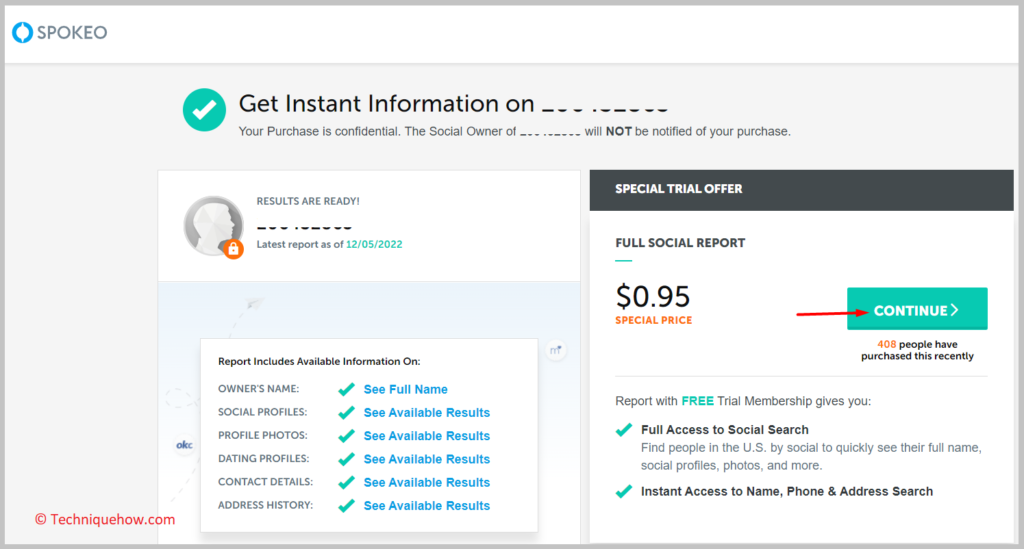Click the Get Instant Information on heading
Viewport: 1024px width, 549px height.
pos(387,104)
